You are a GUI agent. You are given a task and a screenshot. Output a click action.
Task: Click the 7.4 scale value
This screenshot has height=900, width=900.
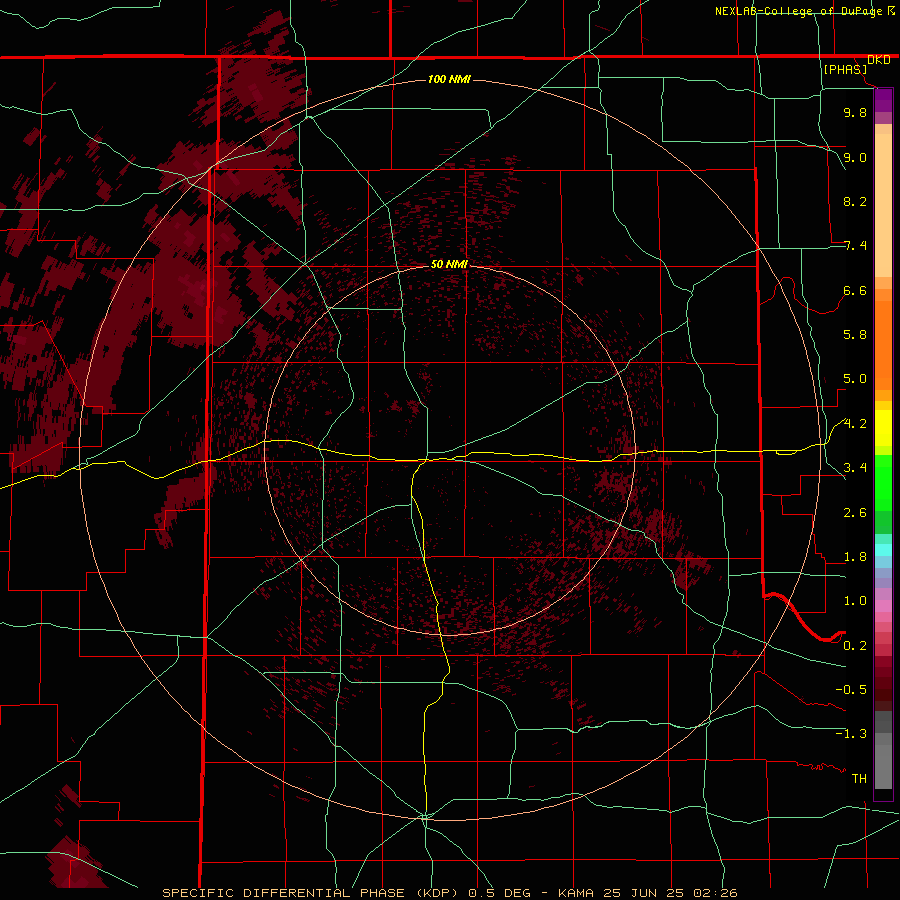tap(855, 246)
